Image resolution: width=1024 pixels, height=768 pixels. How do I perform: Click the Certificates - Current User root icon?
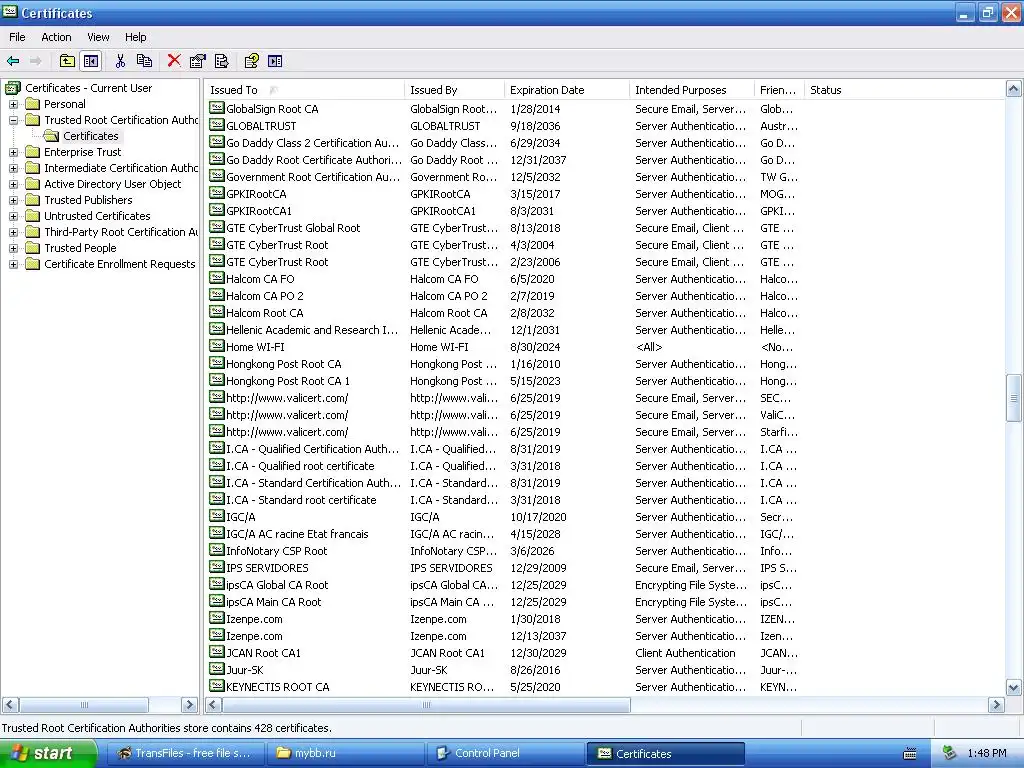[x=13, y=88]
